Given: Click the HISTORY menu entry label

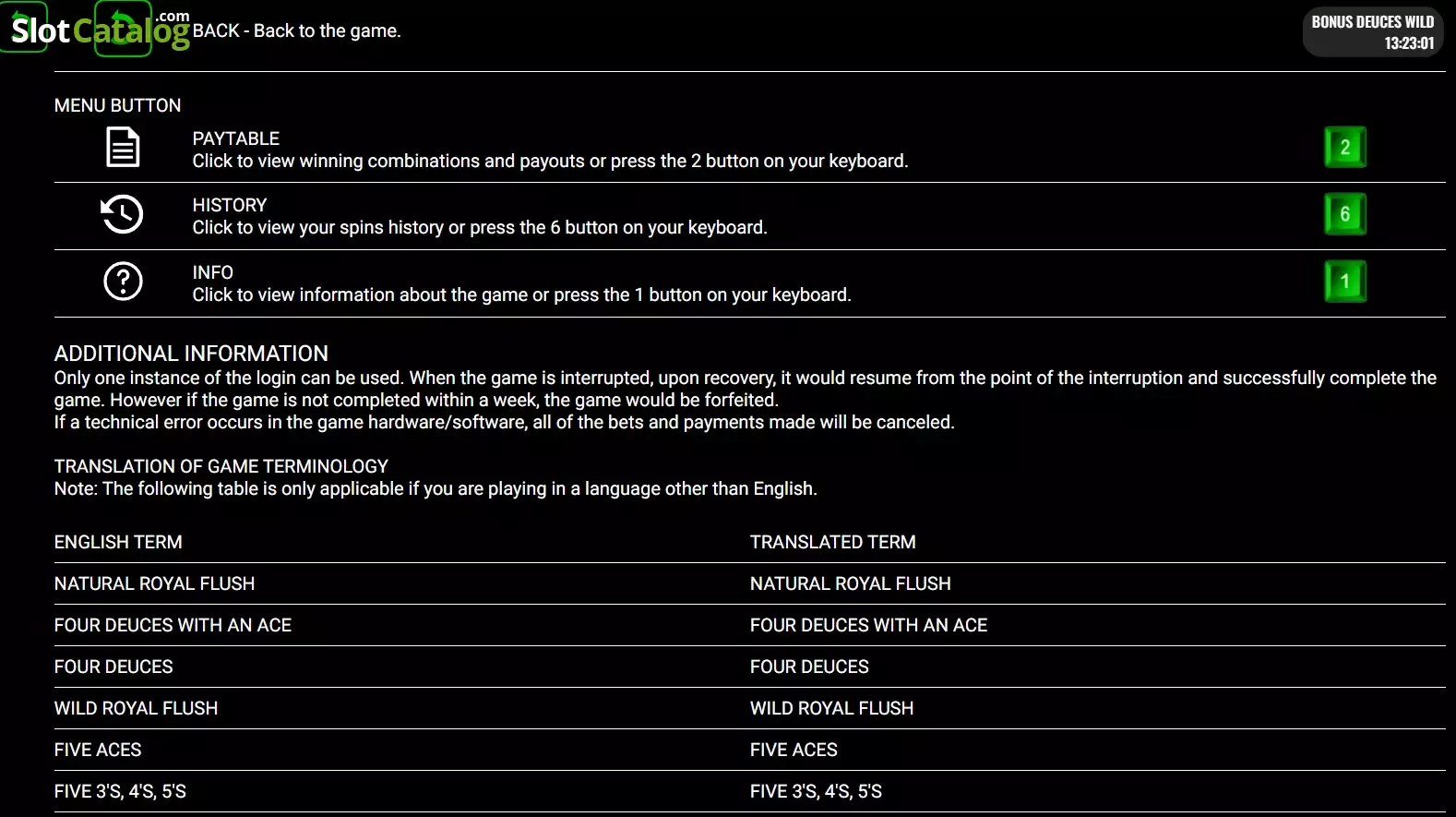Looking at the screenshot, I should click(x=229, y=205).
